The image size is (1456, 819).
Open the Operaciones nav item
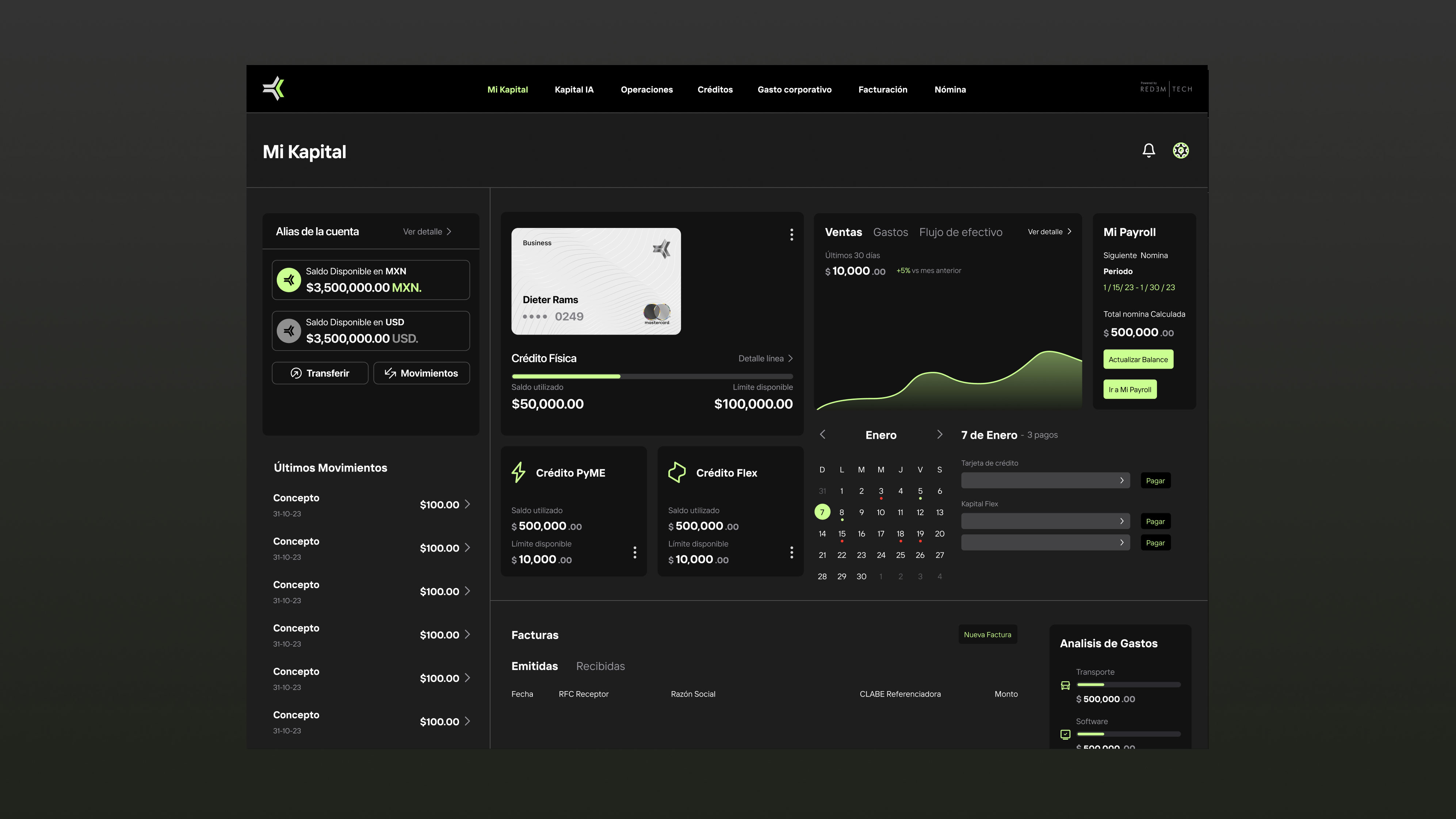pyautogui.click(x=647, y=89)
